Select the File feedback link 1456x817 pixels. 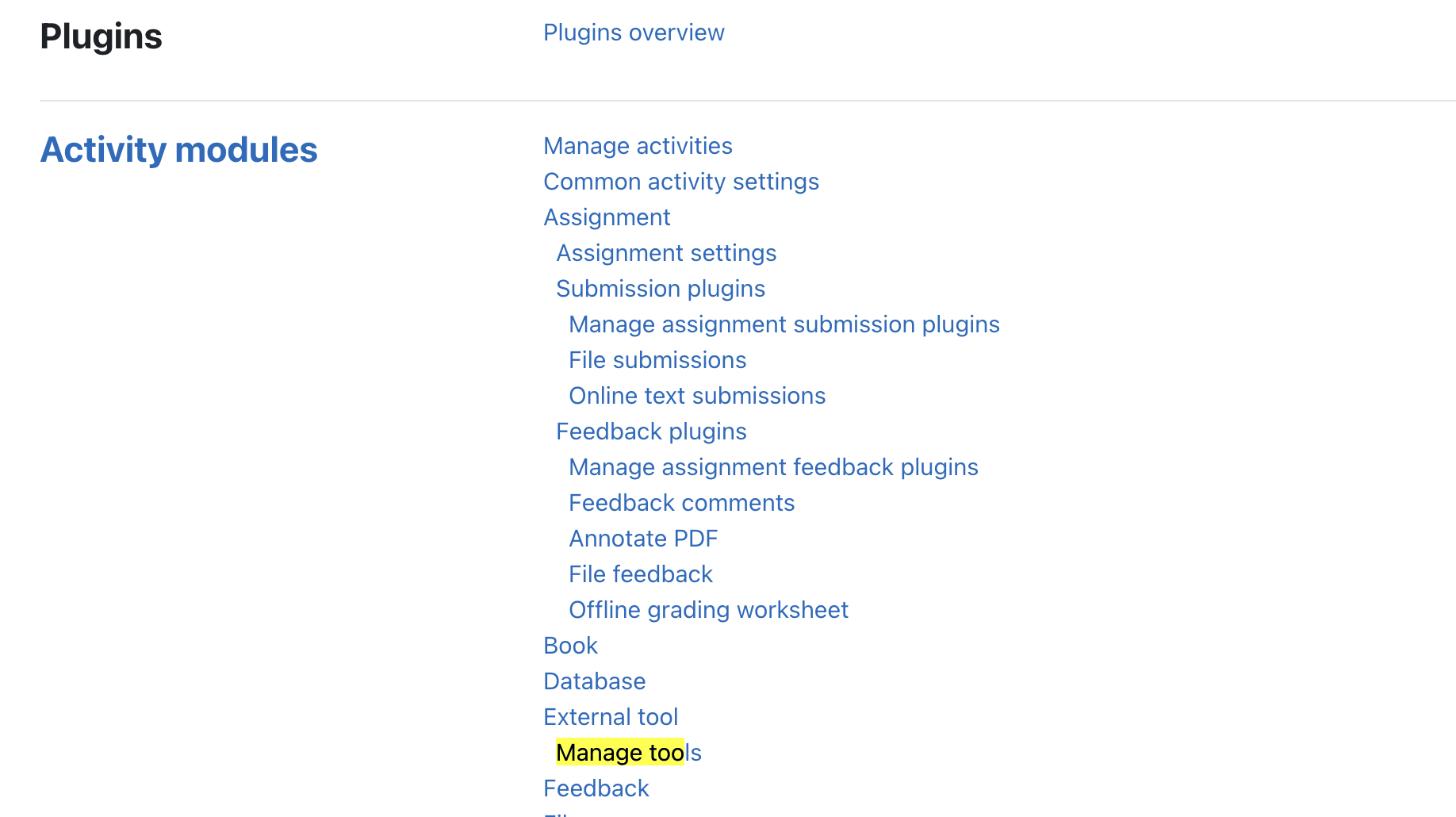click(x=641, y=574)
